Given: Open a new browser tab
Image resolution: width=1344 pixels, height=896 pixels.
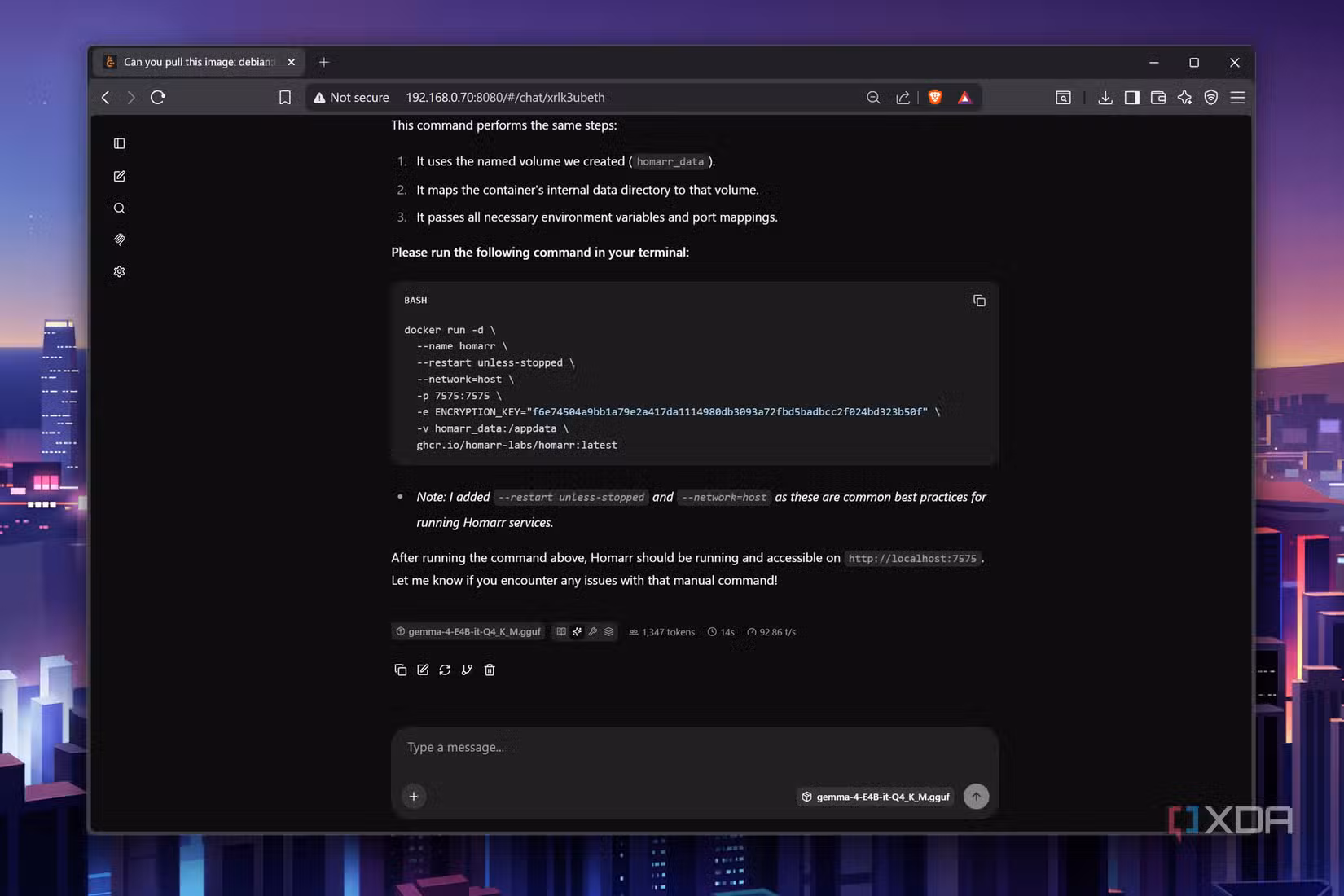Looking at the screenshot, I should click(324, 62).
